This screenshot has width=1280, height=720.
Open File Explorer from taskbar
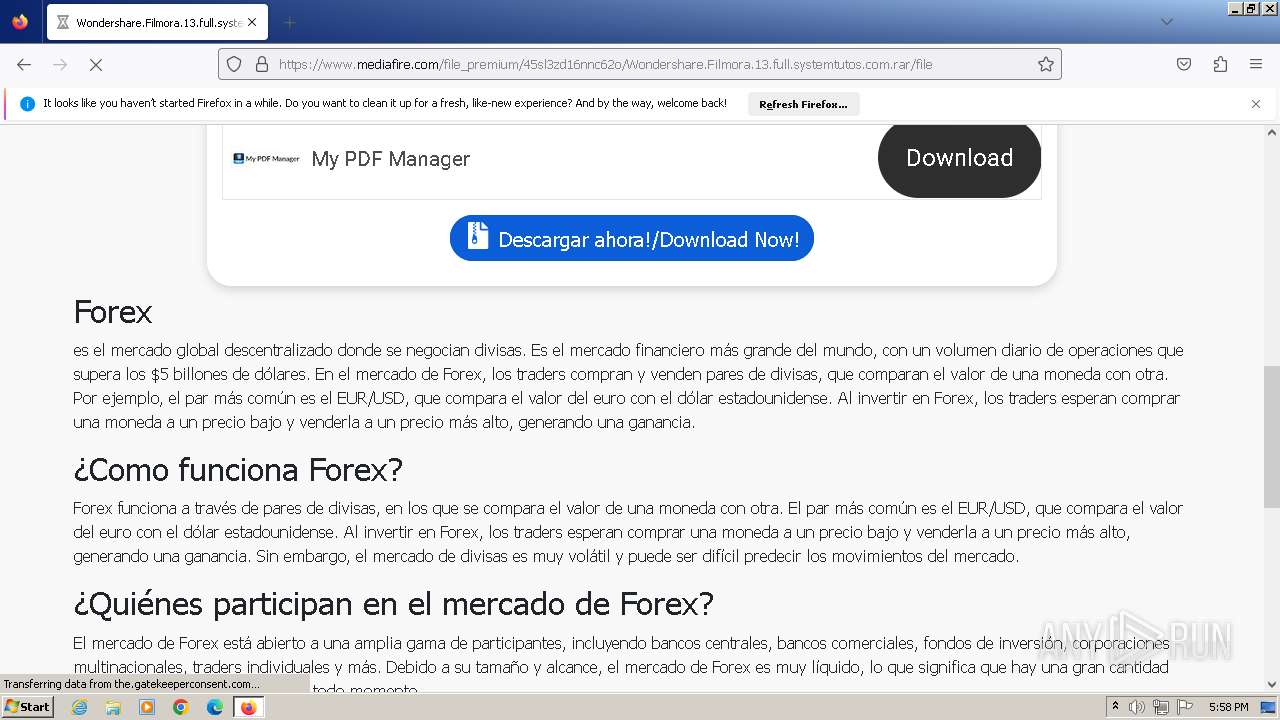coord(113,707)
